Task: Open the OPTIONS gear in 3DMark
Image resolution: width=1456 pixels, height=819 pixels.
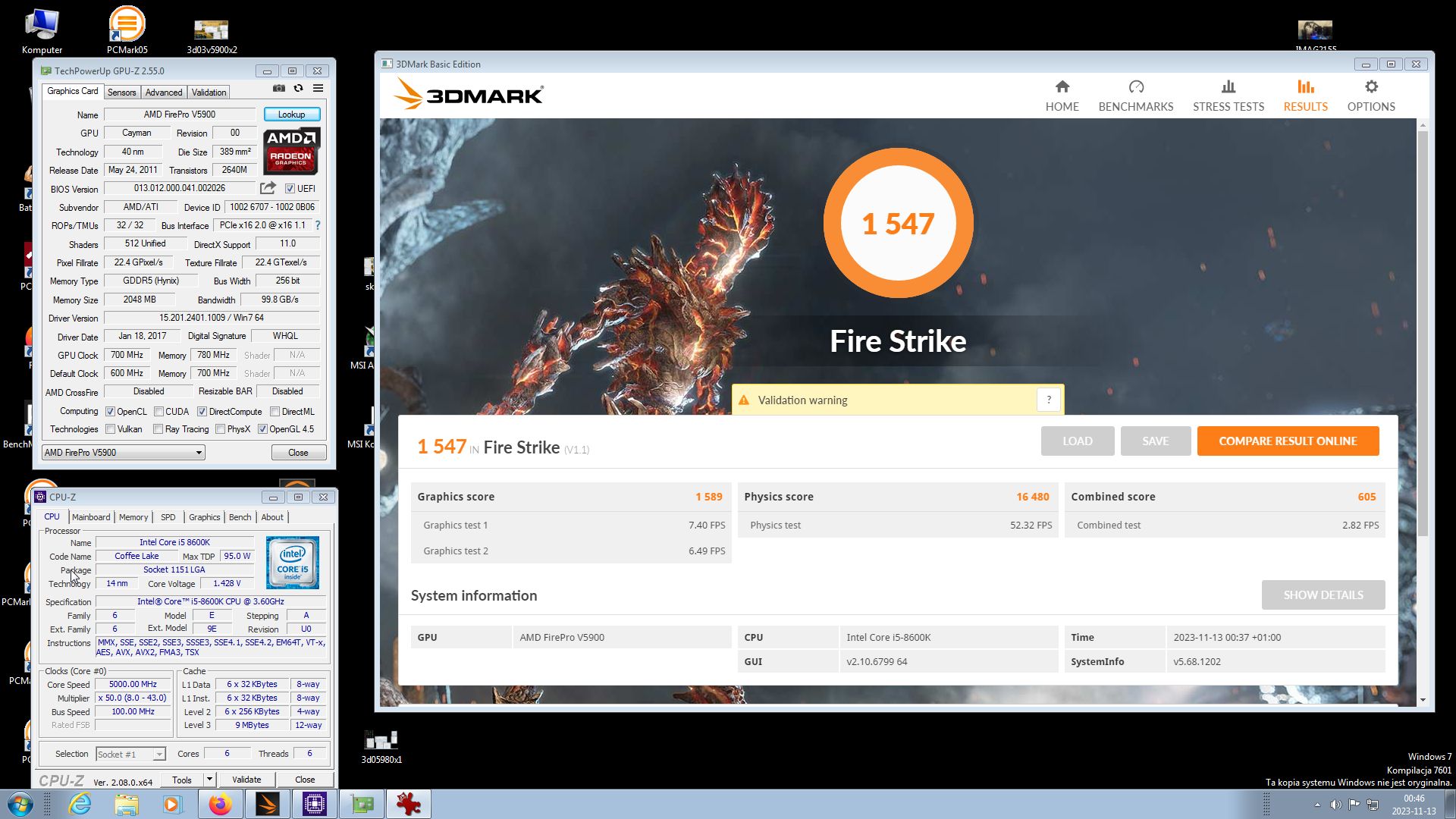Action: point(1370,87)
